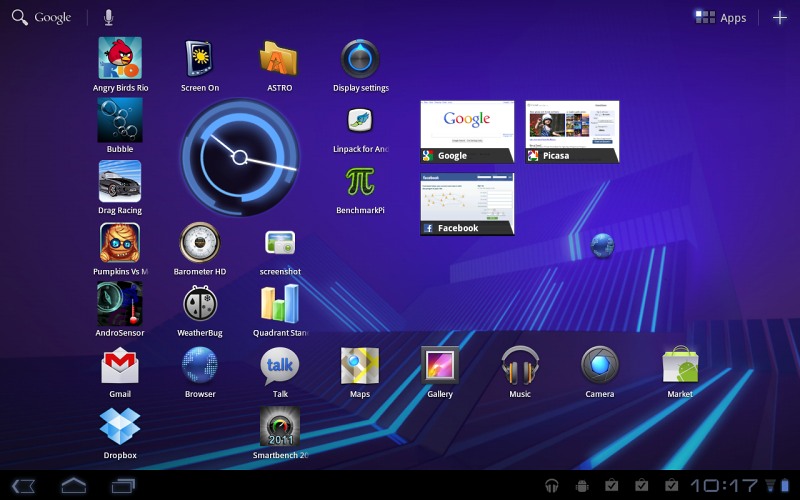Start voice search with microphone
This screenshot has height=500, width=800.
pyautogui.click(x=108, y=17)
